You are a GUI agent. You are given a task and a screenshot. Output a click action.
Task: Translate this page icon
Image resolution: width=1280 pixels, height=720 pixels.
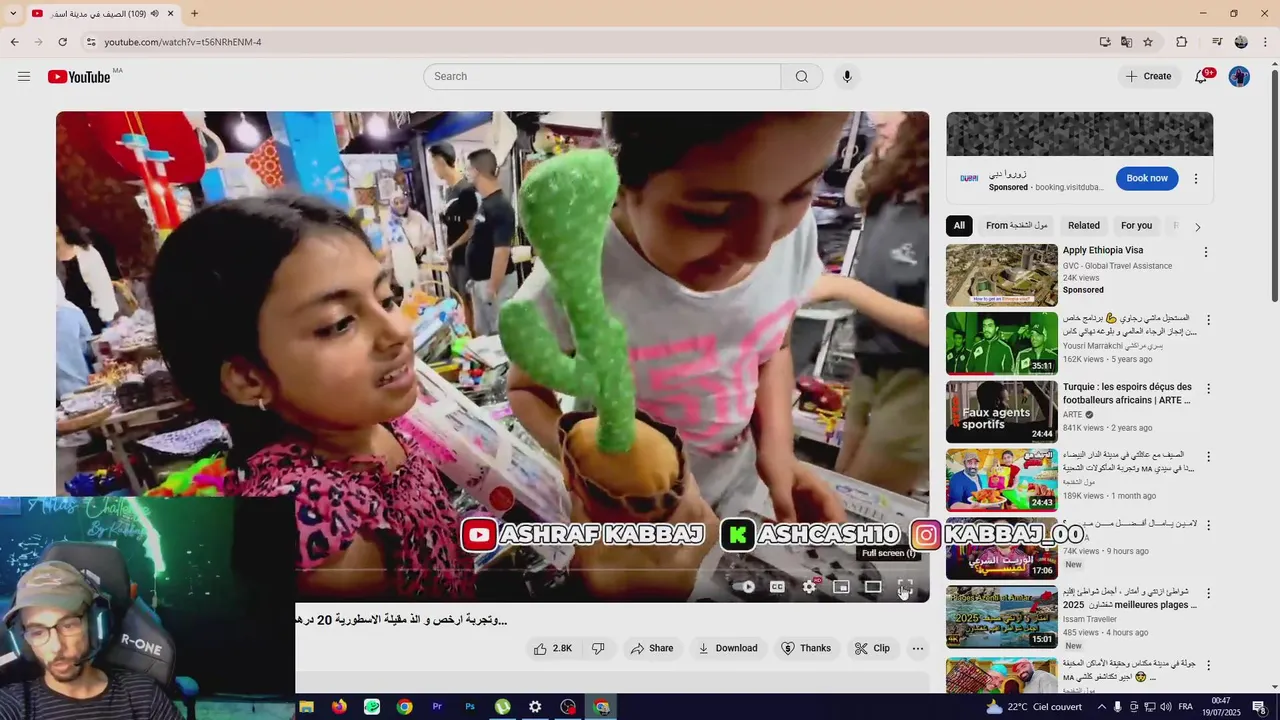(1126, 42)
